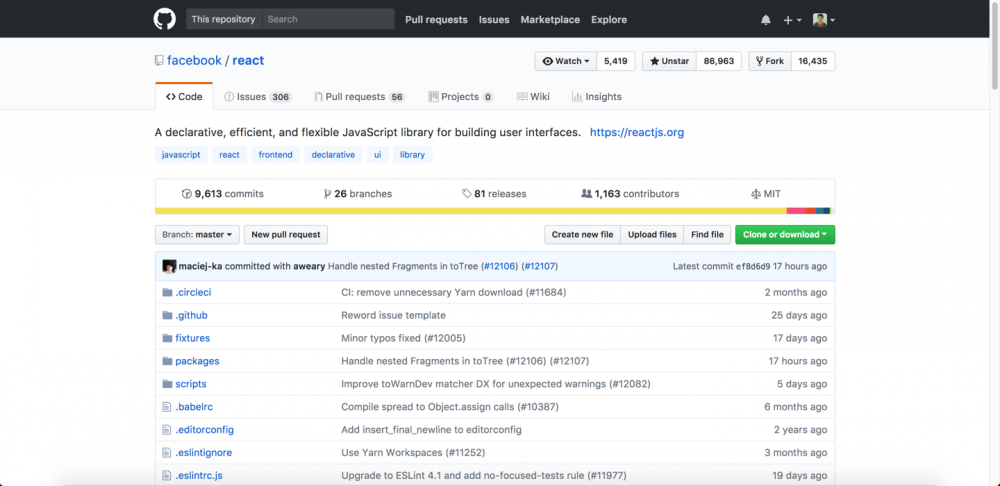Click the This repository search scope
Viewport: 1000px width, 486px height.
(x=224, y=19)
